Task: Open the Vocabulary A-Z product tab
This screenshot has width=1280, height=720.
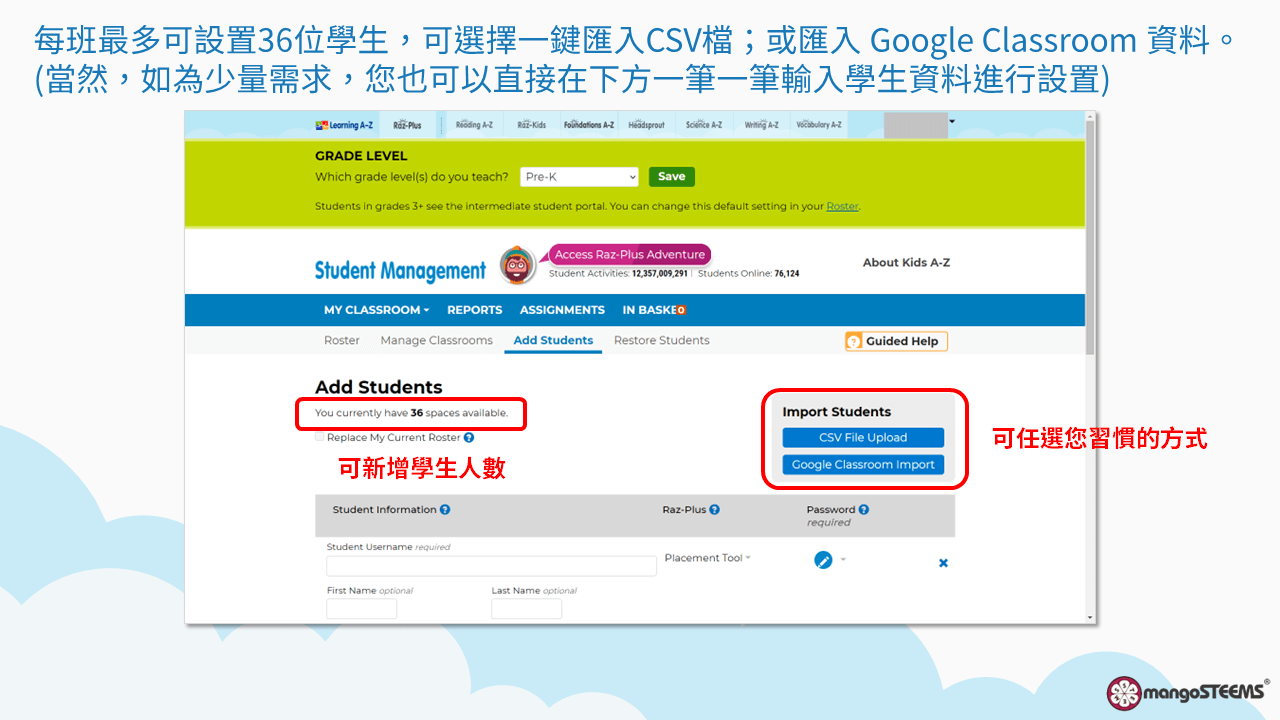Action: click(x=819, y=125)
